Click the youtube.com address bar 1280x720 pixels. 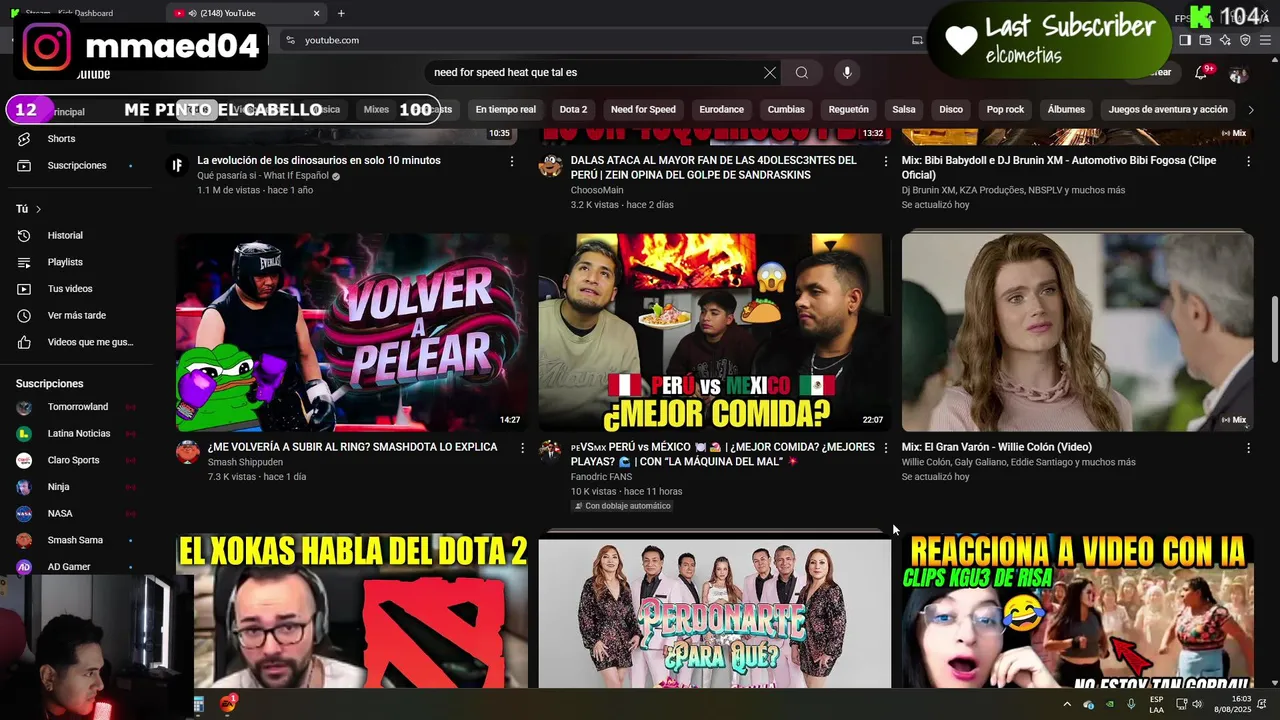tap(600, 40)
